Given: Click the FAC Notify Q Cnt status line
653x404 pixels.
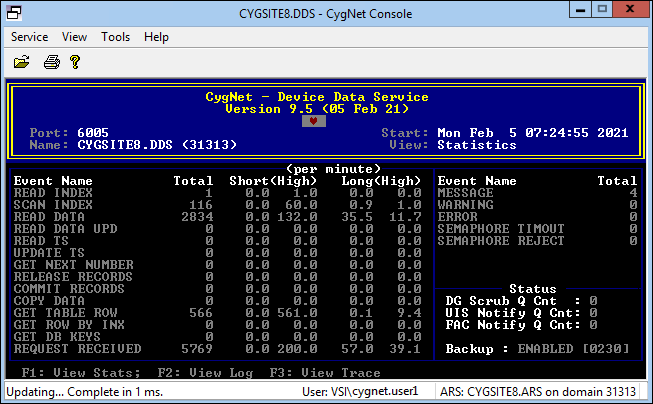Looking at the screenshot, I should click(521, 325).
